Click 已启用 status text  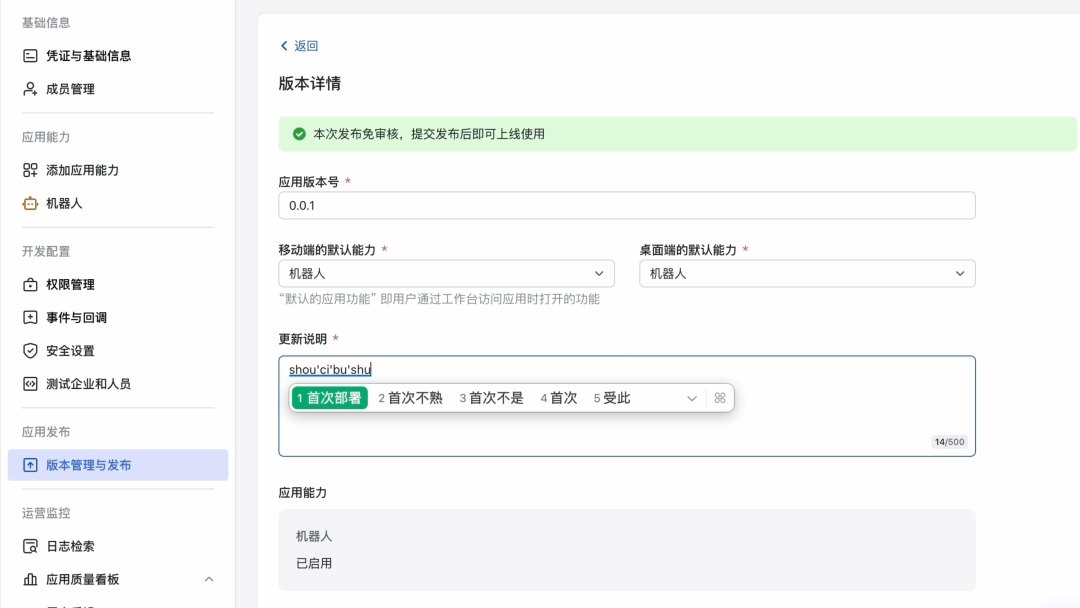[314, 563]
